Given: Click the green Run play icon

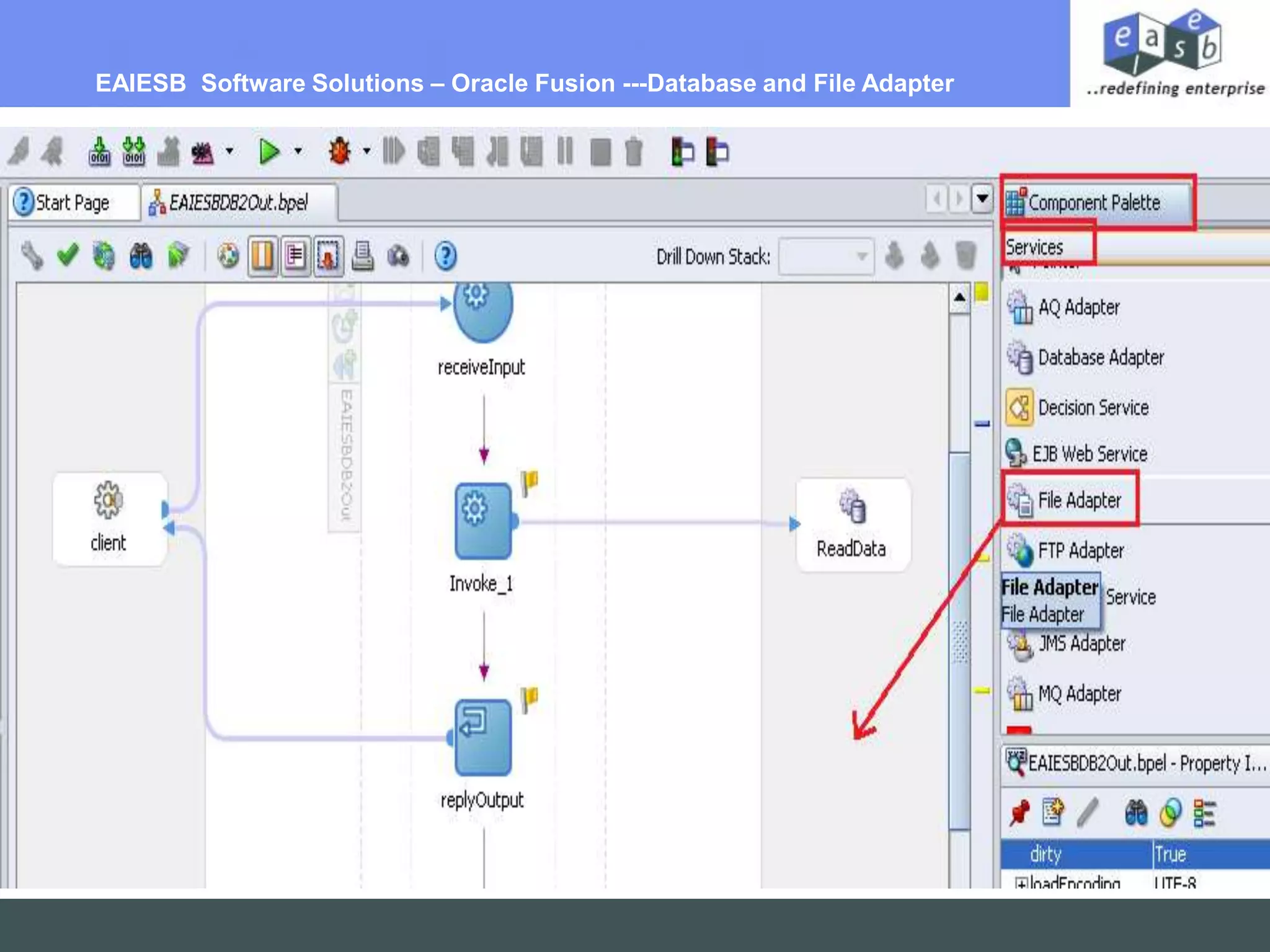Looking at the screenshot, I should (x=269, y=152).
